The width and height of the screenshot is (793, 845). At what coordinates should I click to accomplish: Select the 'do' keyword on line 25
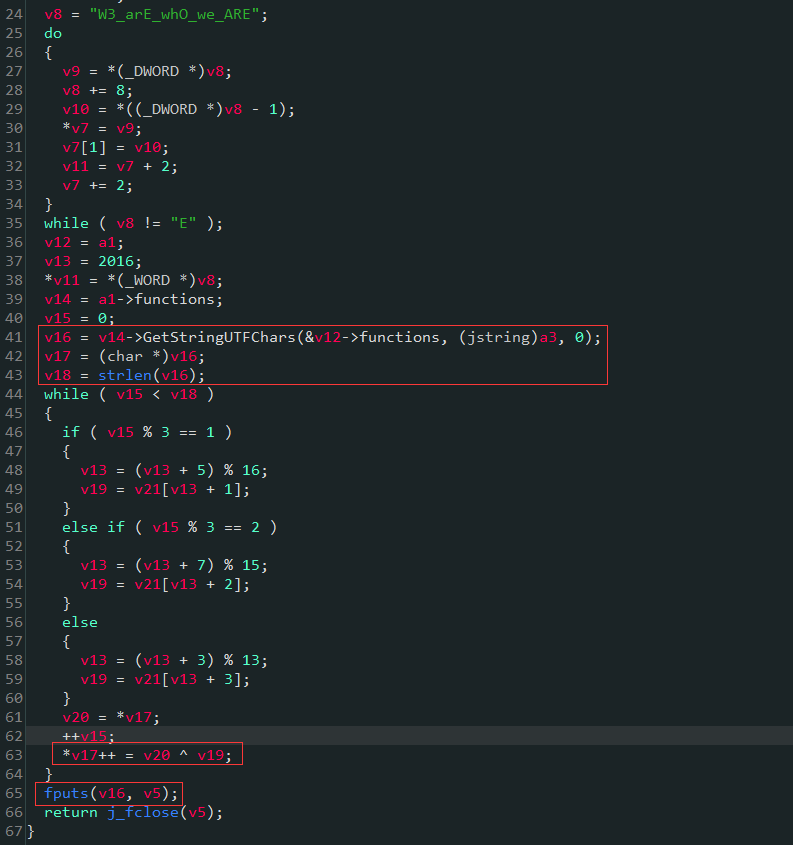[x=53, y=33]
